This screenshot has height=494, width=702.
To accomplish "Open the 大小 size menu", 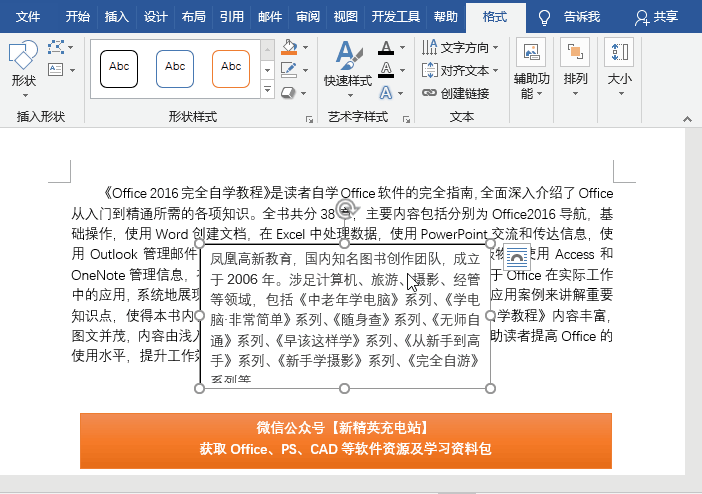I will (620, 68).
